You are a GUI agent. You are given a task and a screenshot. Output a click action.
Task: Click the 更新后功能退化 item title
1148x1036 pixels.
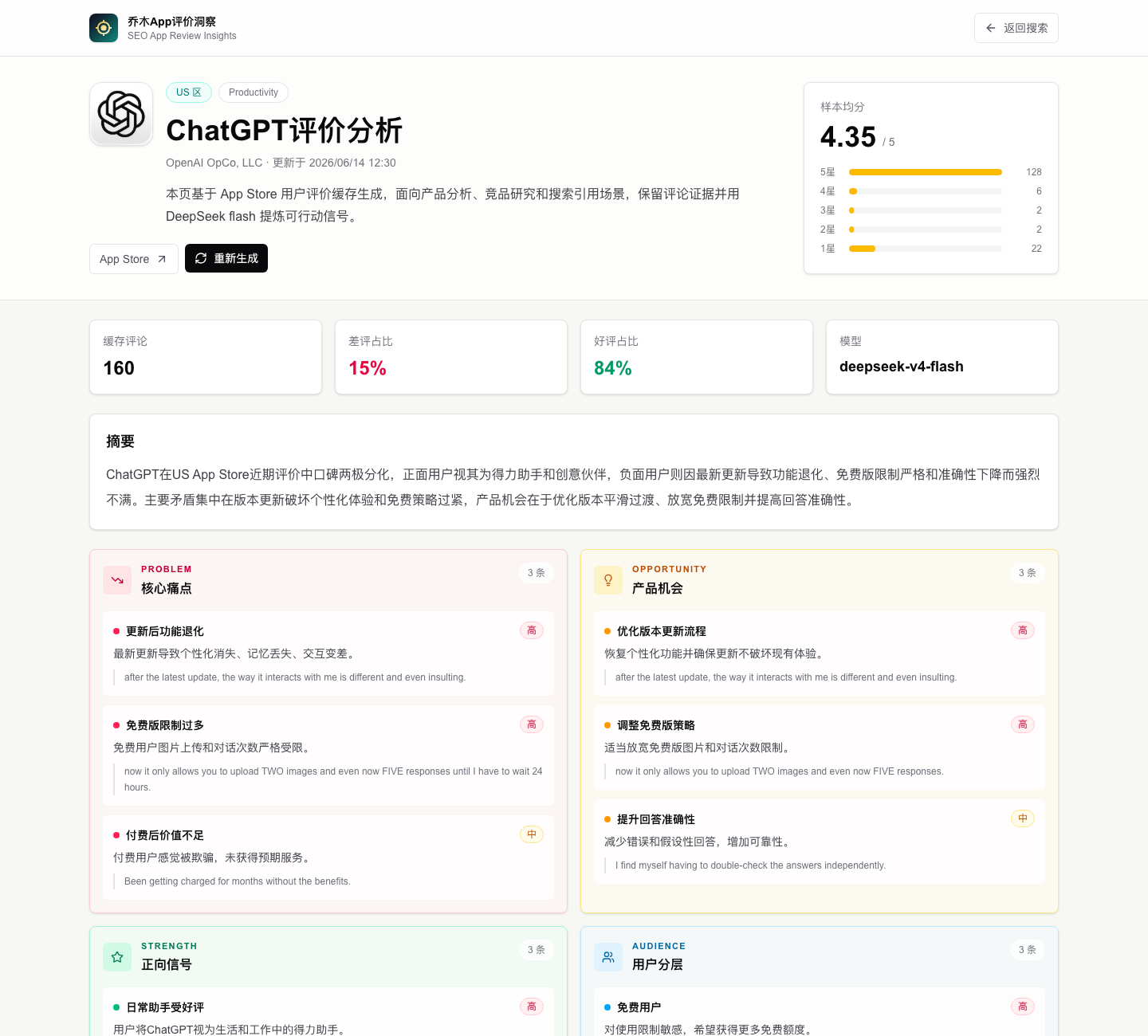165,631
